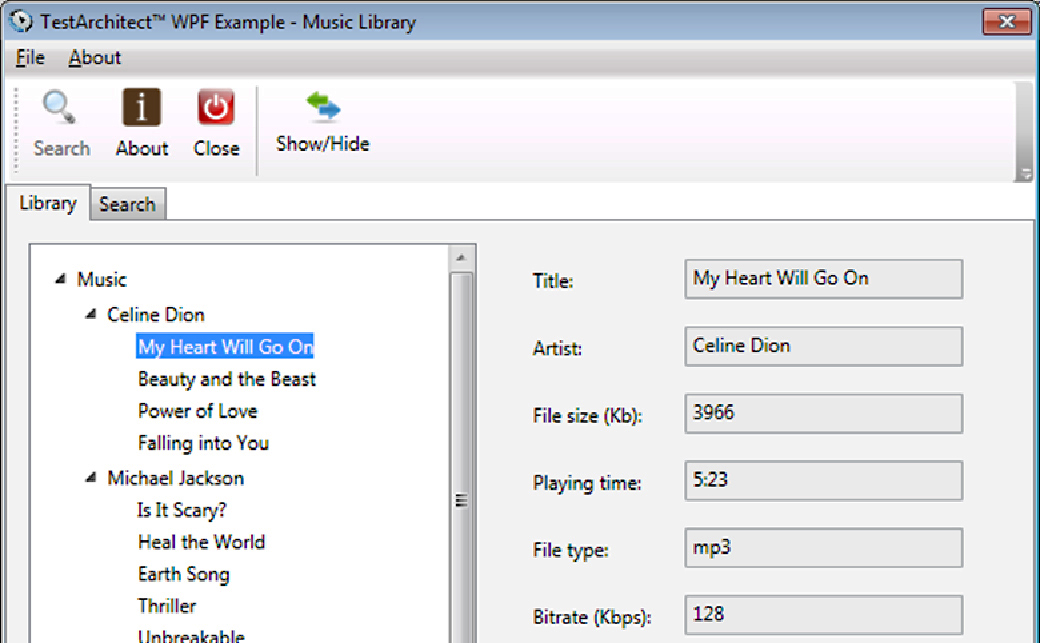Click the red Close power icon
Viewport: 1040px width, 643px height.
point(216,107)
